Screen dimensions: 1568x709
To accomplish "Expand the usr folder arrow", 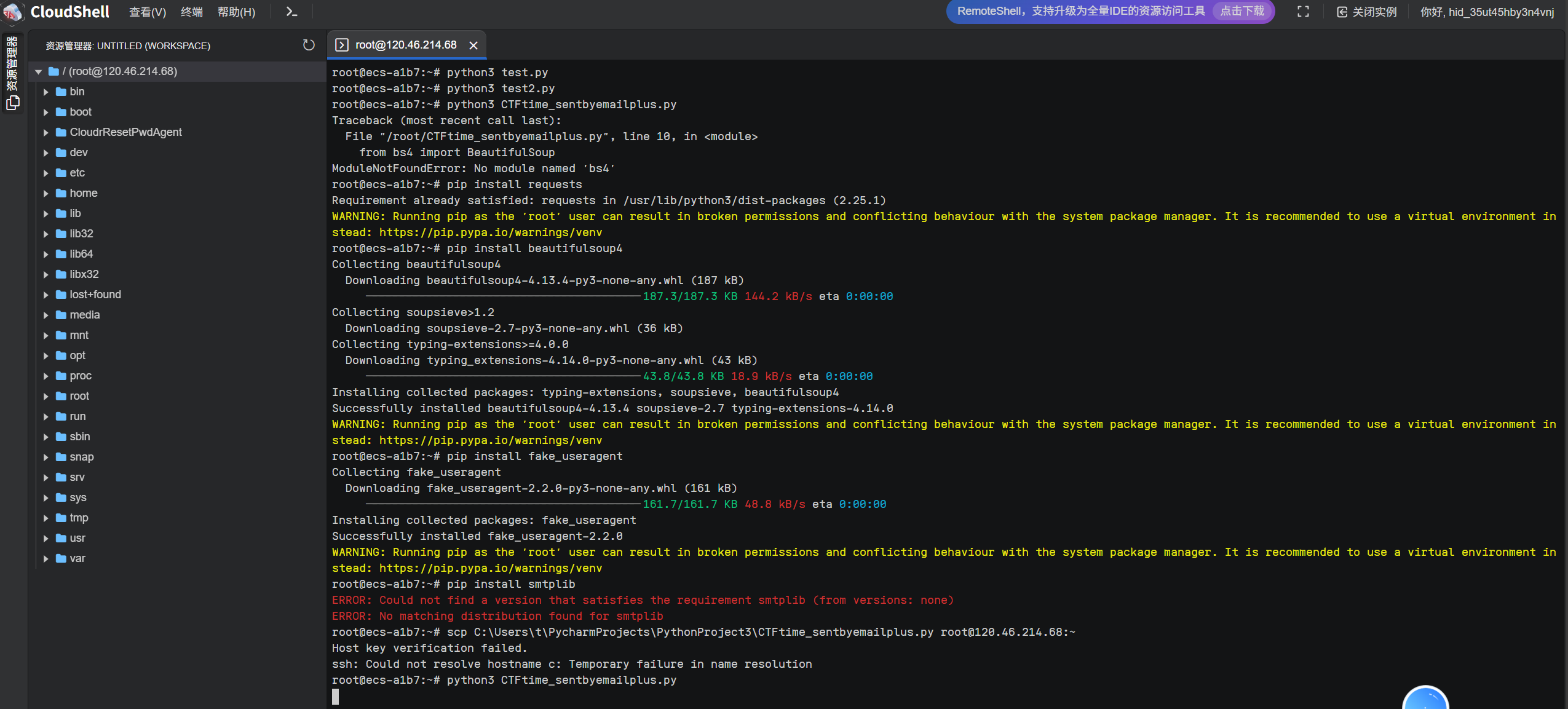I will pyautogui.click(x=46, y=538).
